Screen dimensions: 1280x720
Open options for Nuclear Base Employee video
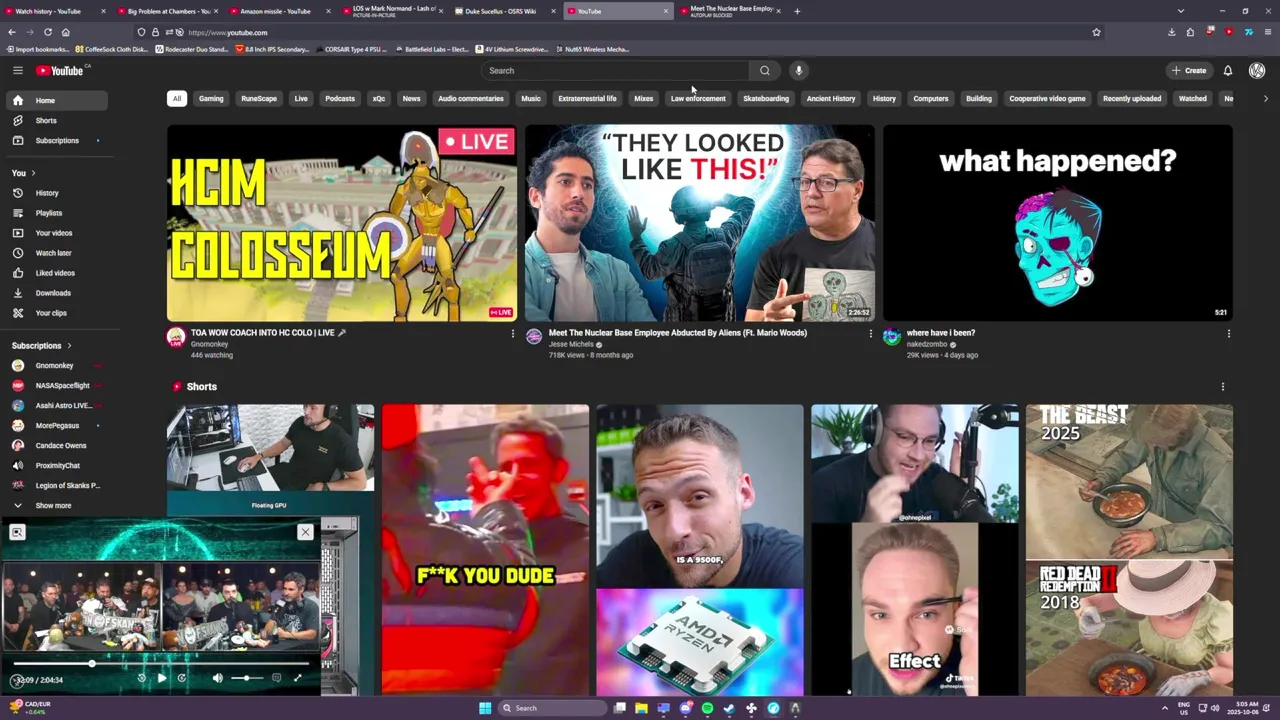click(x=870, y=334)
